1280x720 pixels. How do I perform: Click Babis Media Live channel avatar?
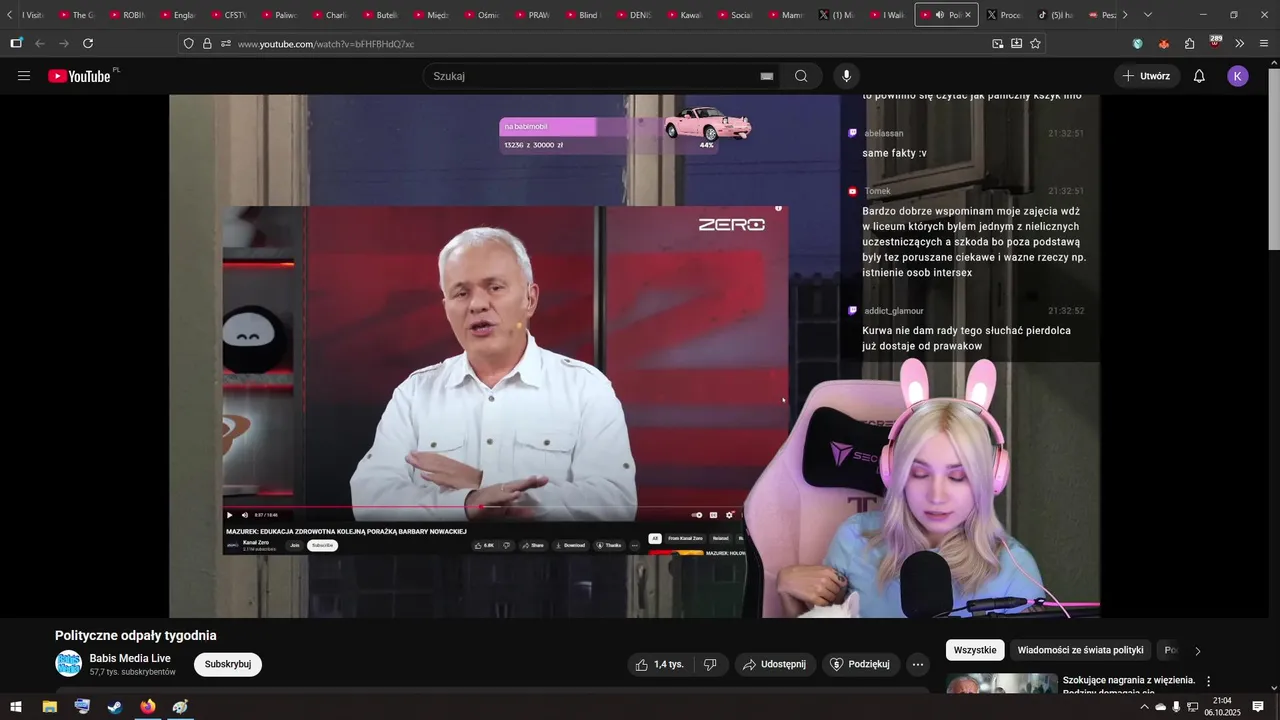click(69, 664)
